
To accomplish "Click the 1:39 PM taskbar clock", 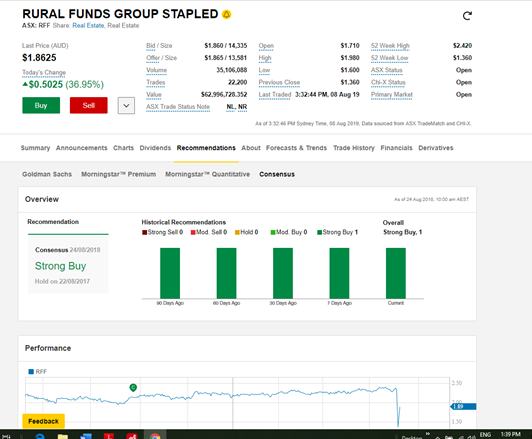I will (510, 435).
